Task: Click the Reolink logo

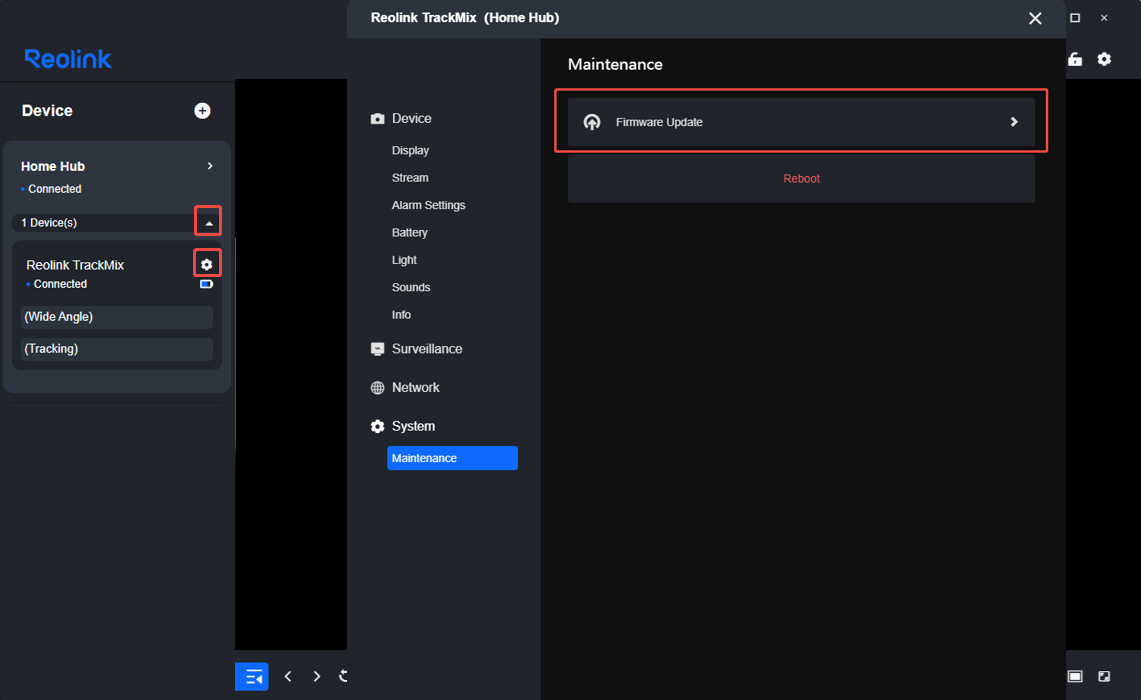Action: (68, 59)
